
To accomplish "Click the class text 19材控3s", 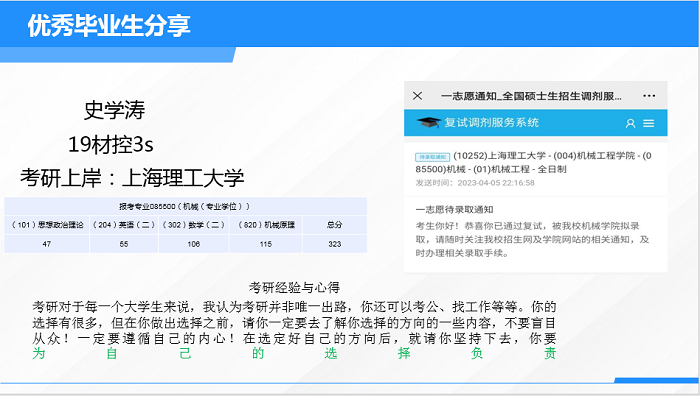I will click(111, 144).
